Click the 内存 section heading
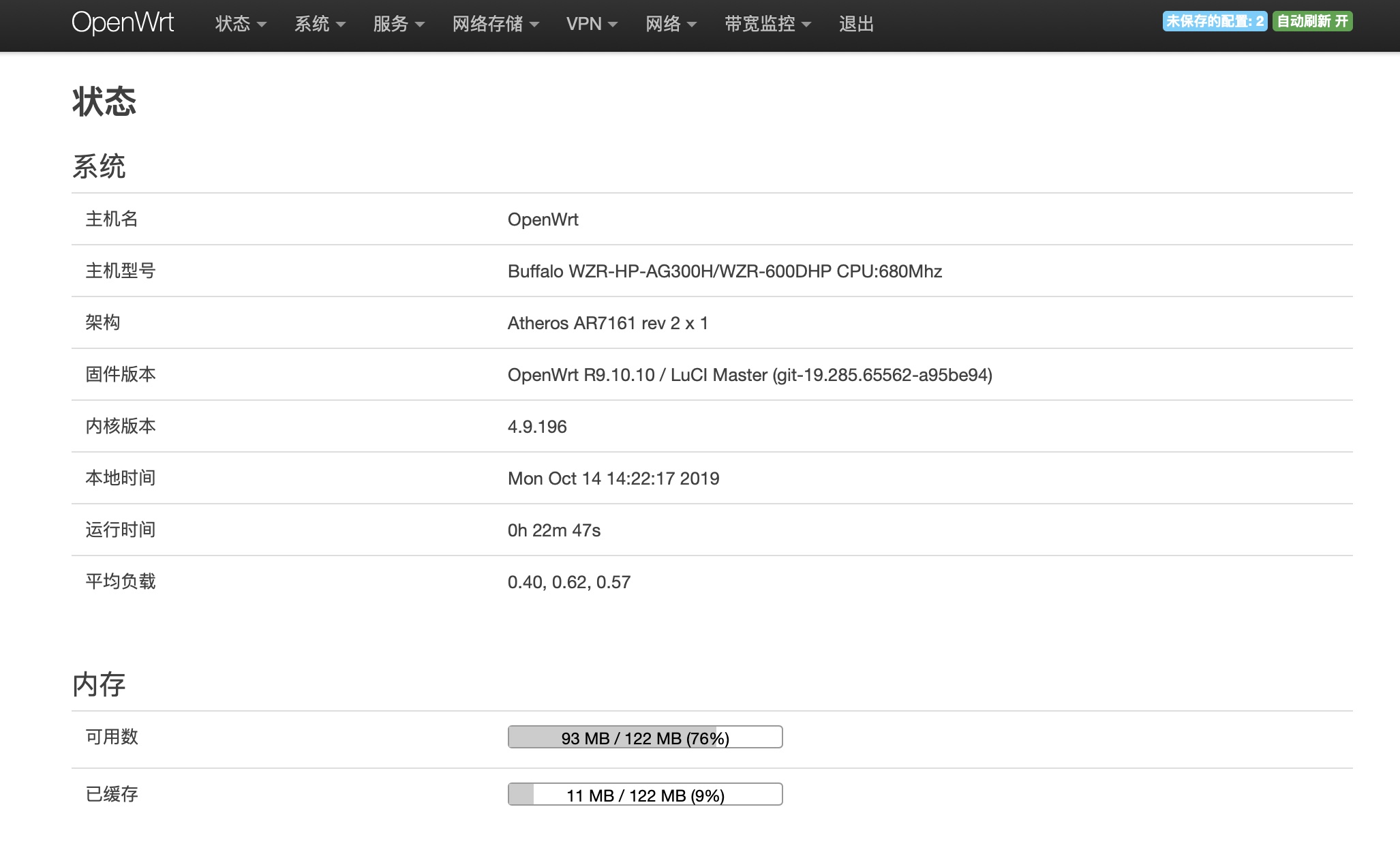Screen dimensions: 1400x867 point(99,684)
